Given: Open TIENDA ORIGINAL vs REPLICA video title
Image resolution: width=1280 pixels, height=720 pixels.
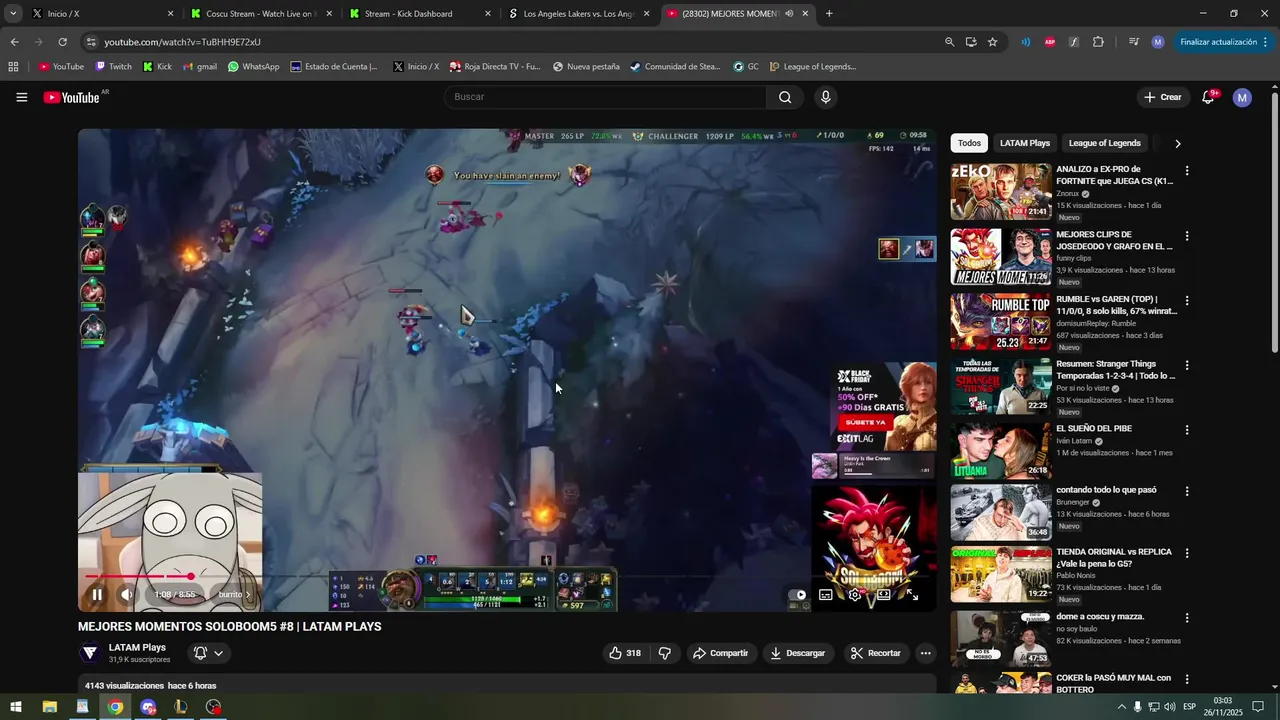Looking at the screenshot, I should coord(1114,558).
